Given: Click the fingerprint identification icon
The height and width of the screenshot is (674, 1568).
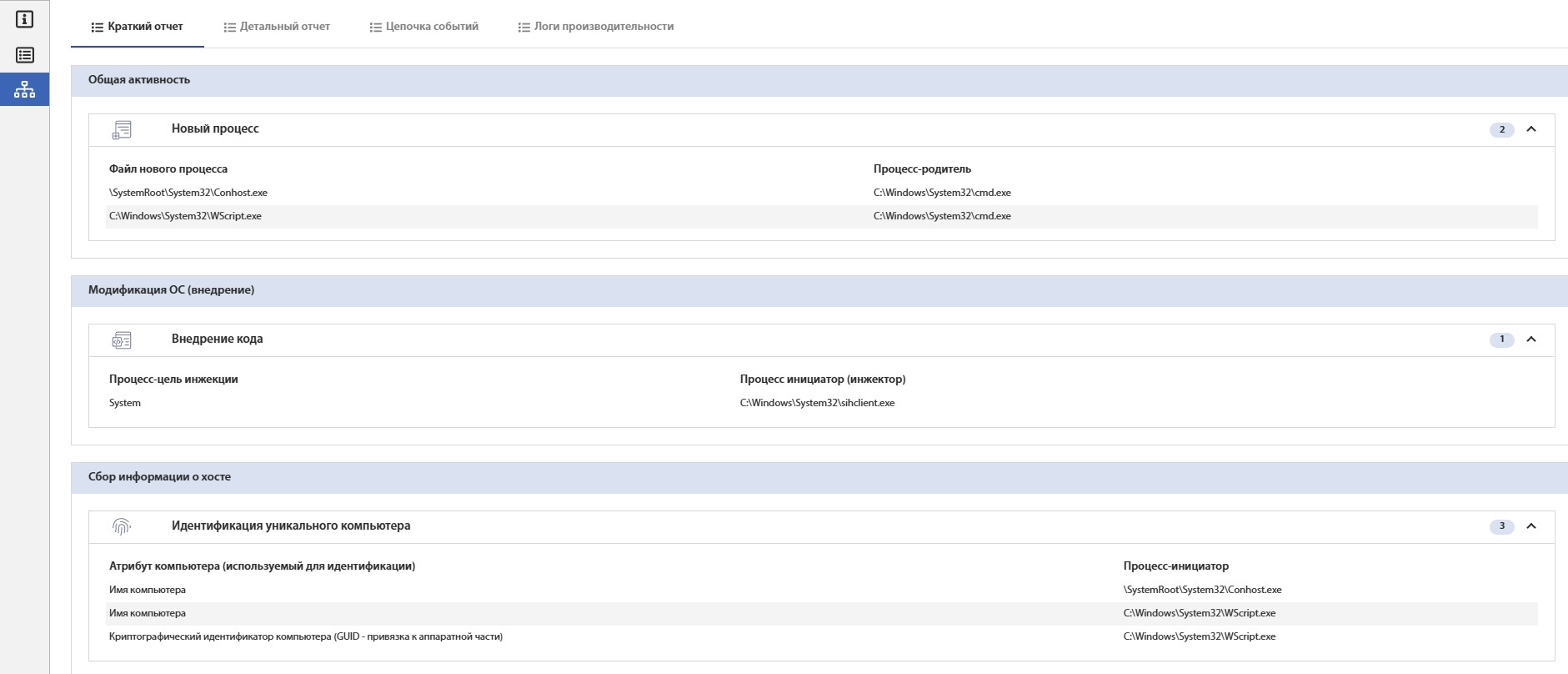Looking at the screenshot, I should (122, 526).
